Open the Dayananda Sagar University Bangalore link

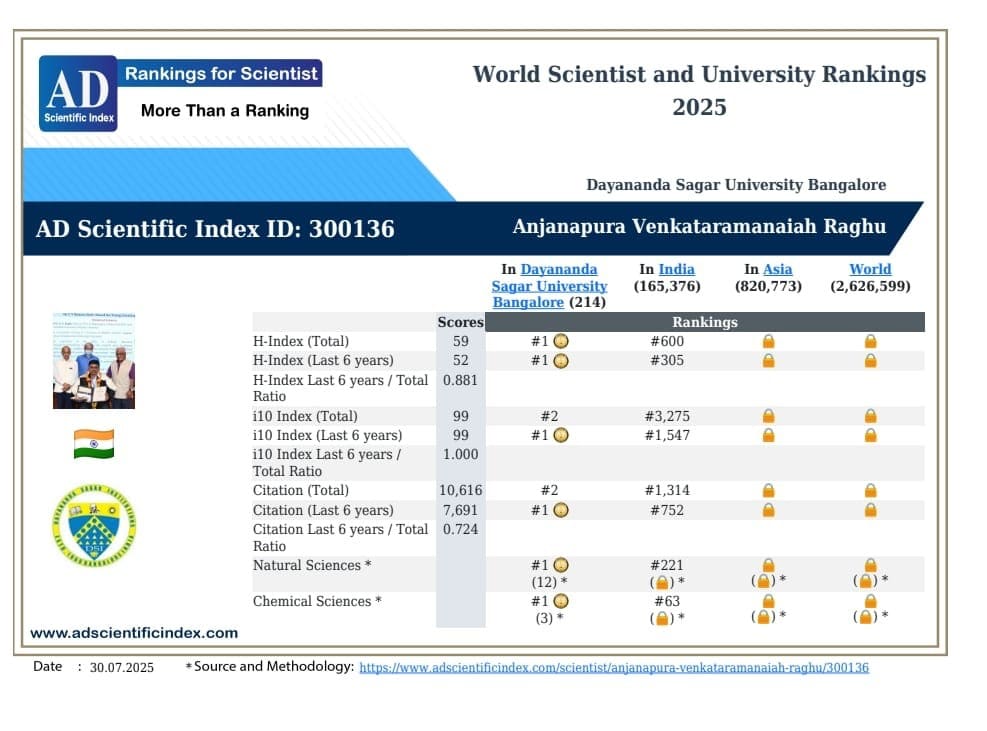(x=549, y=286)
